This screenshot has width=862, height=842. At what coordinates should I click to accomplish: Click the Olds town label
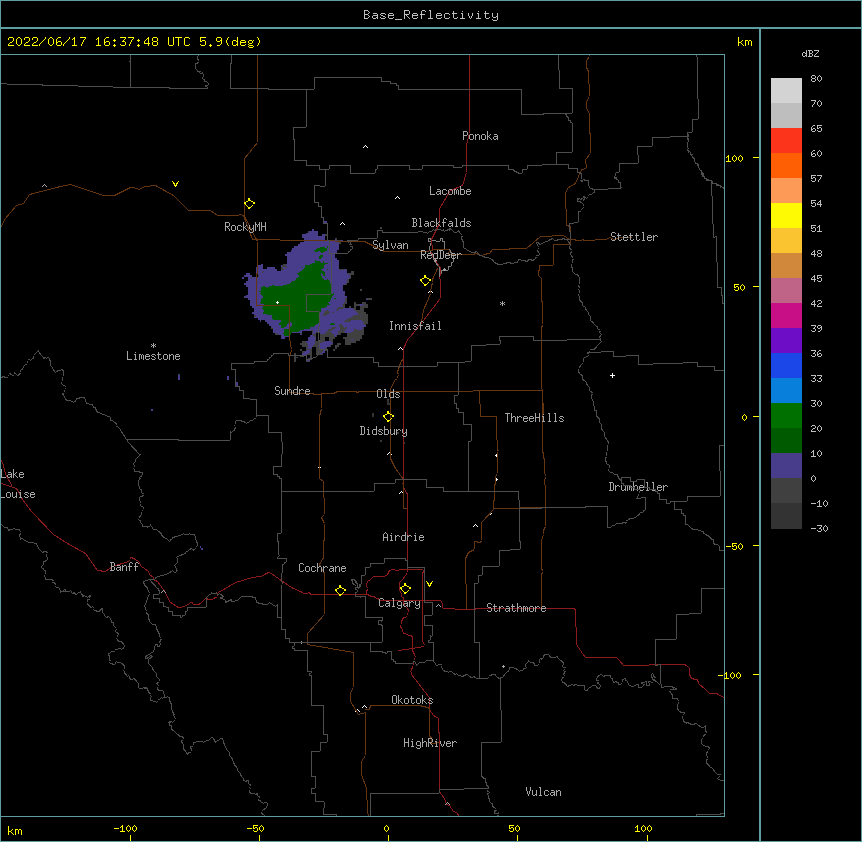click(x=388, y=394)
